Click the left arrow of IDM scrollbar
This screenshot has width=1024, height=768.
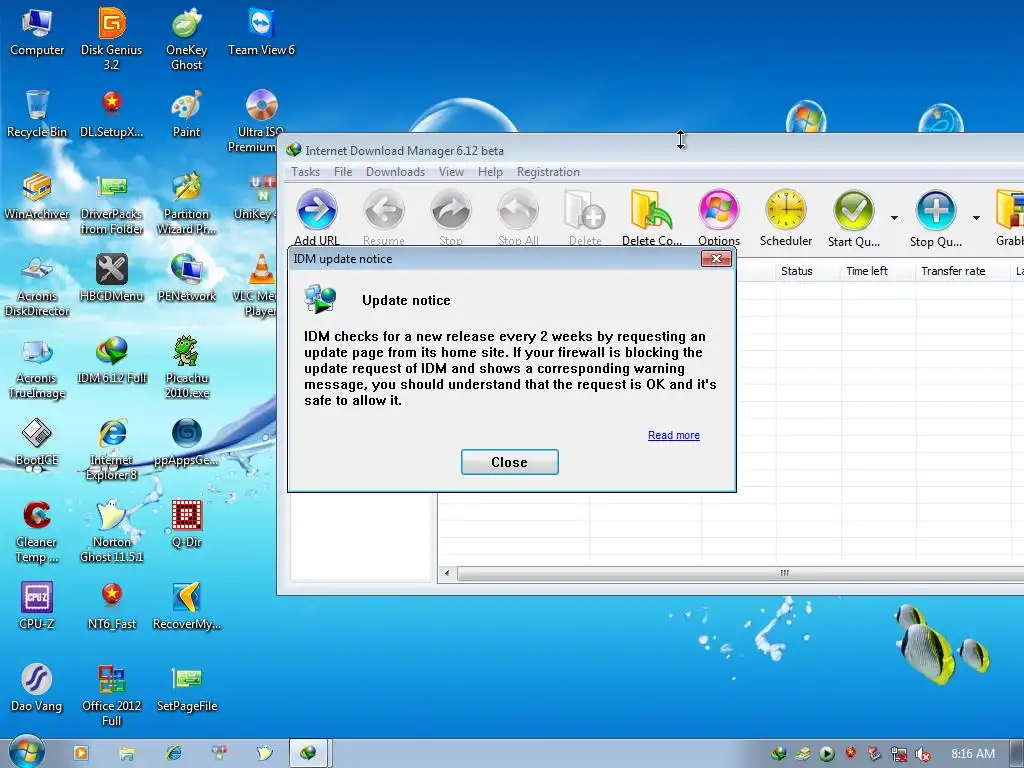(447, 573)
